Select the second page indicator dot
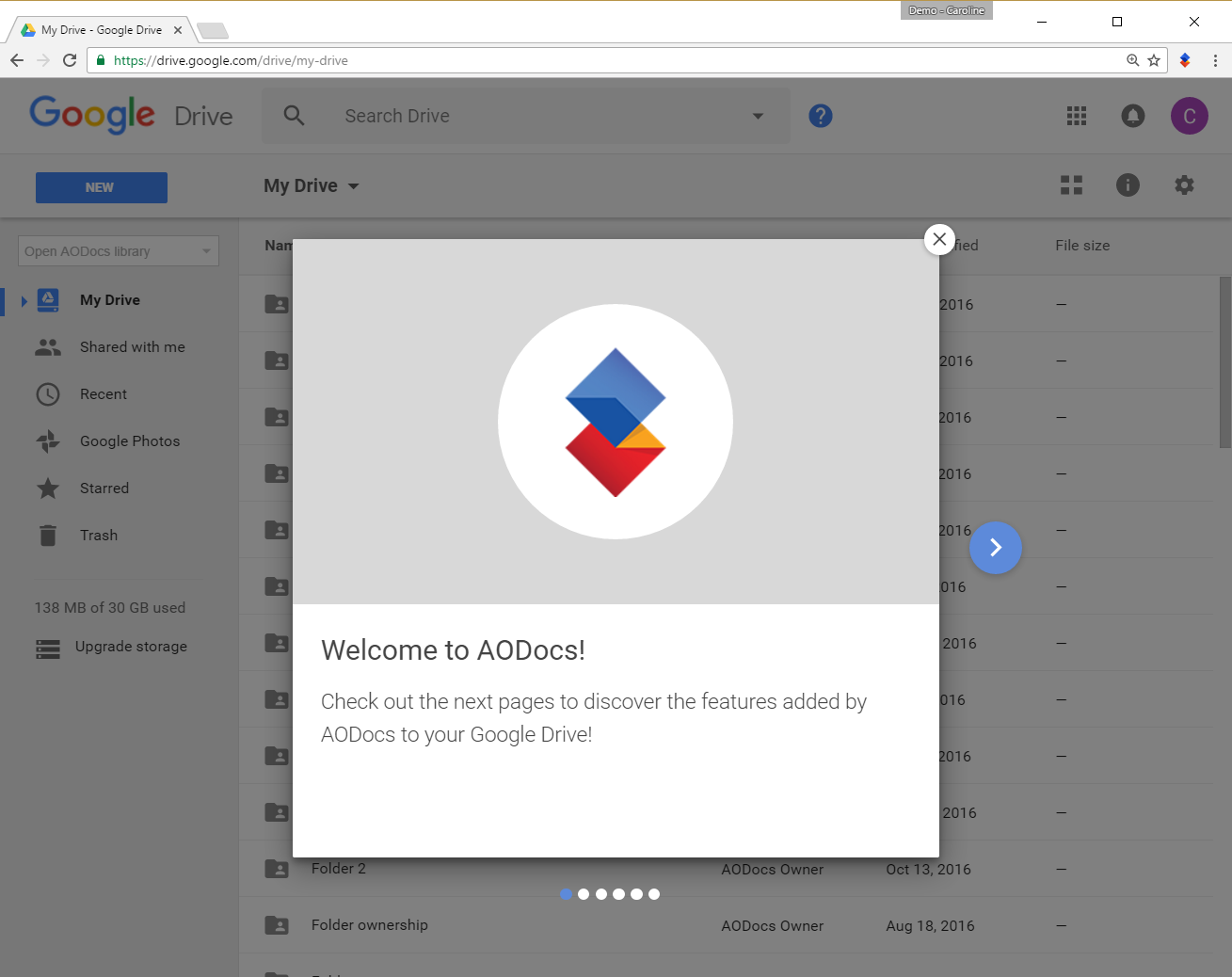1232x977 pixels. coord(584,894)
